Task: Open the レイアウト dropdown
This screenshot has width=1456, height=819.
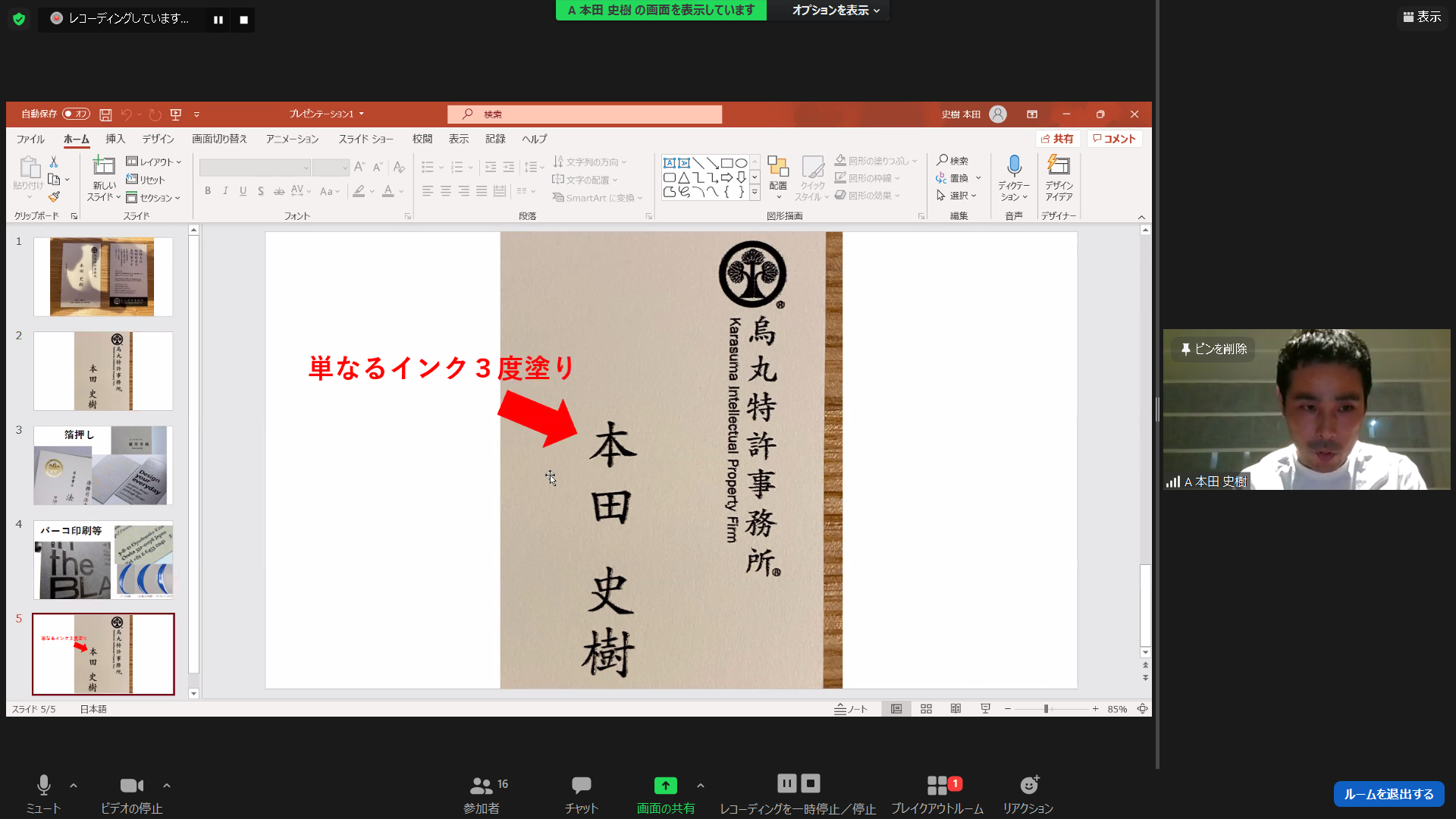Action: pos(154,162)
